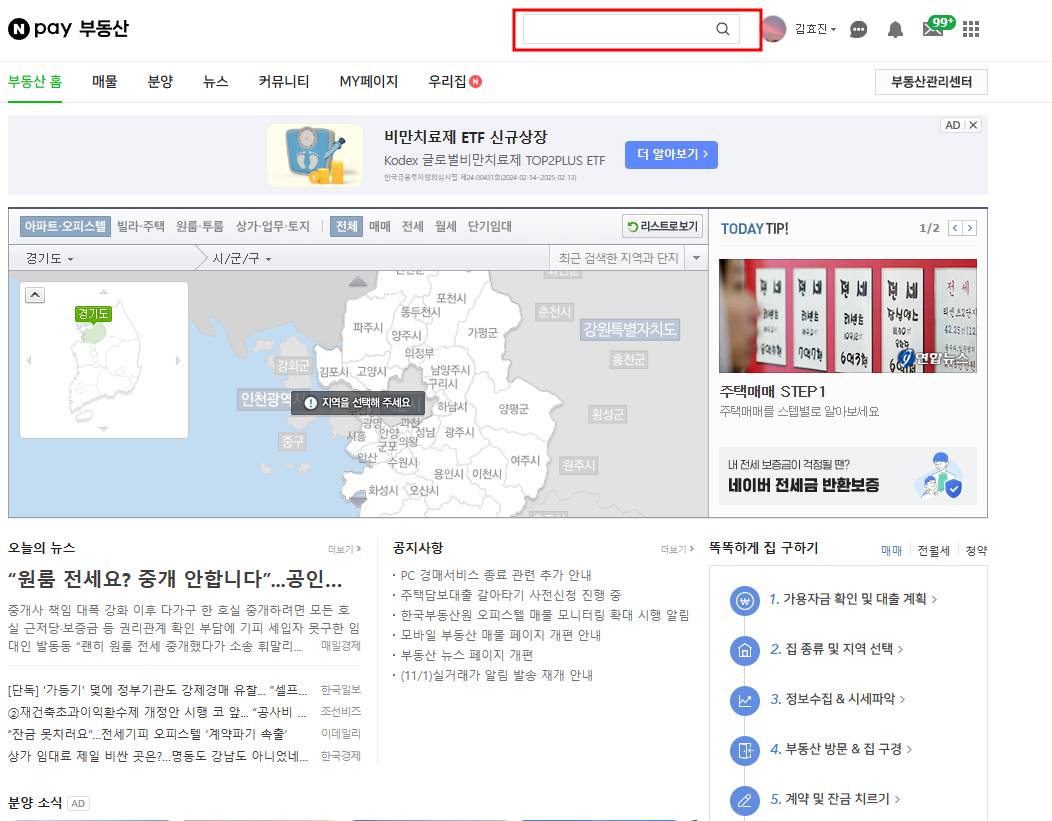Click the 경기도 marker on mini map
This screenshot has height=821, width=1052.
[x=93, y=314]
